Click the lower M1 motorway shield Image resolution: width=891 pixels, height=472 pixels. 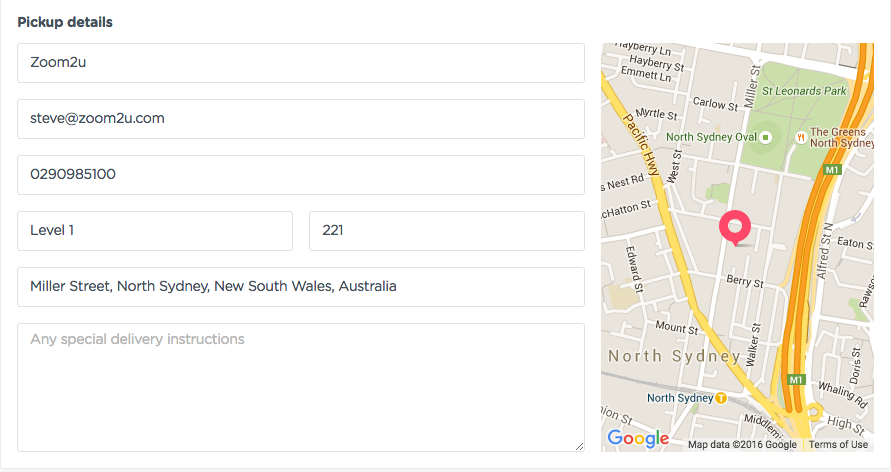pos(796,379)
